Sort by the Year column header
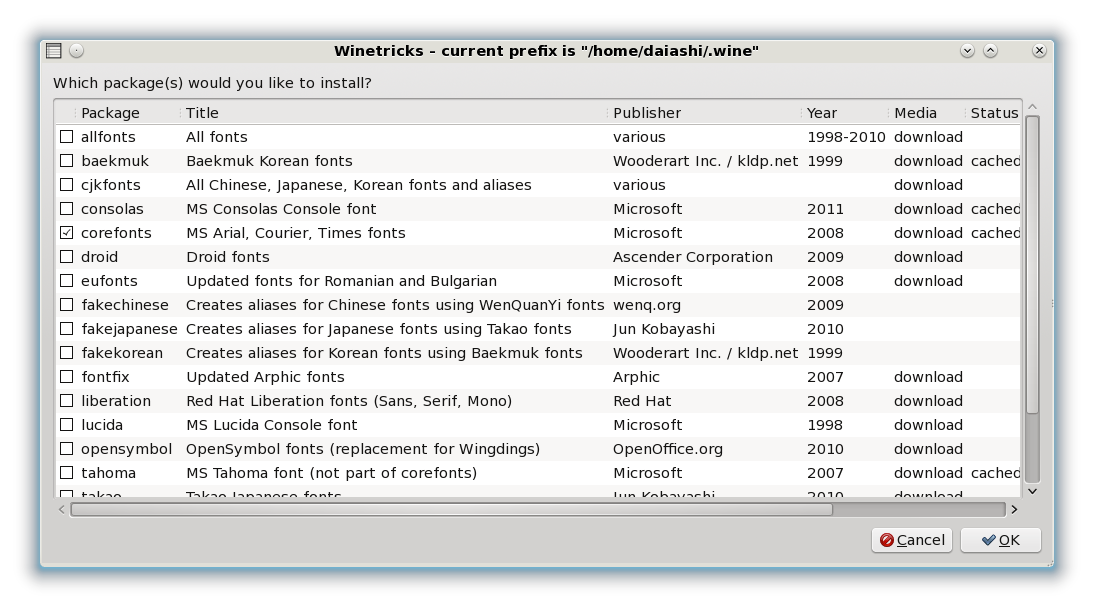1094x607 pixels. (x=844, y=112)
